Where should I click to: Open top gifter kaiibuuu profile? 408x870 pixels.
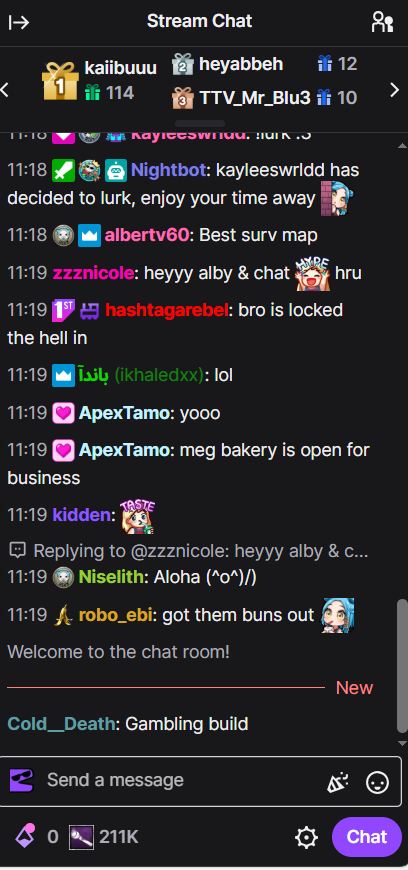point(120,68)
